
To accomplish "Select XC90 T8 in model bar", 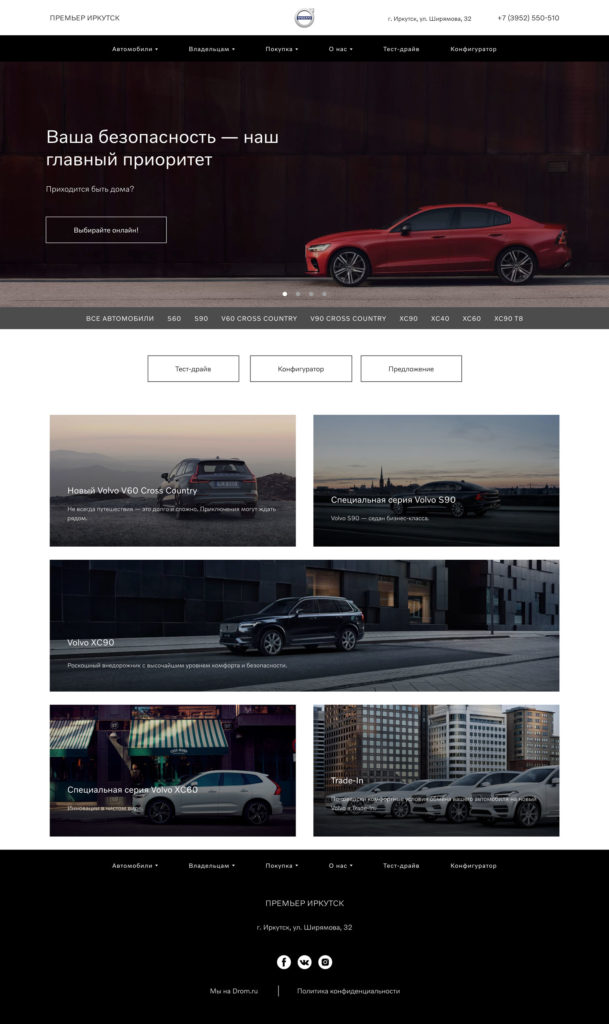I will [508, 319].
